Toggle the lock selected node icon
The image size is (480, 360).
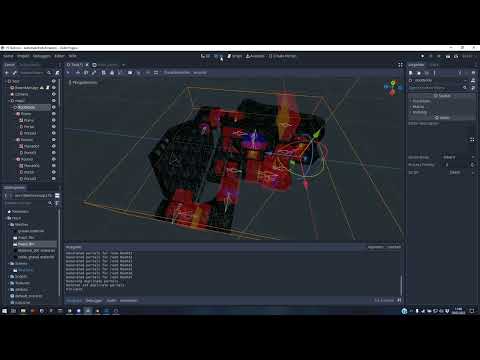(x=112, y=73)
